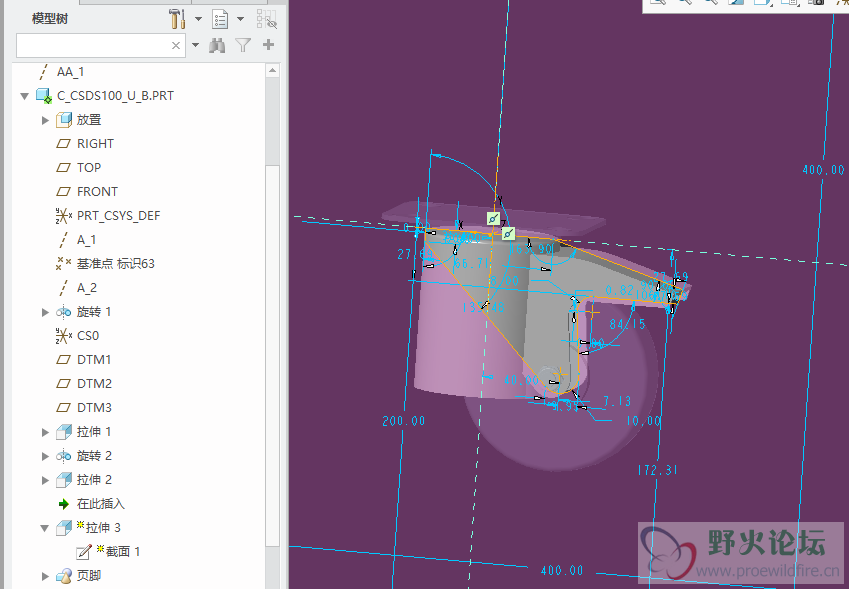849x589 pixels.
Task: Select the 66.71 dimension value
Action: tap(473, 263)
